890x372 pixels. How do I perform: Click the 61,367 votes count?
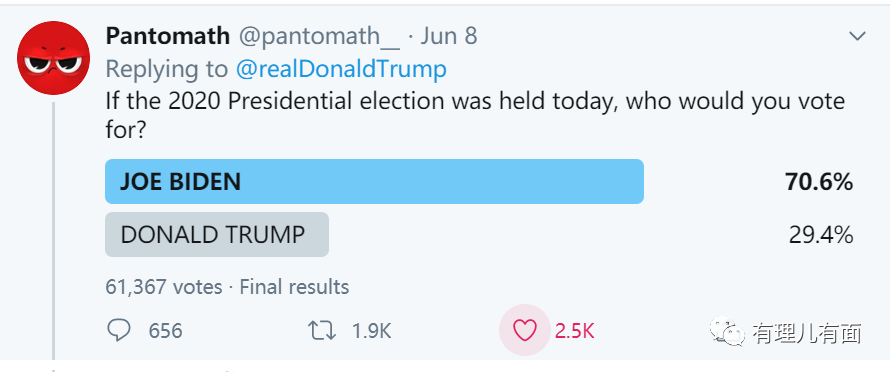coord(164,287)
